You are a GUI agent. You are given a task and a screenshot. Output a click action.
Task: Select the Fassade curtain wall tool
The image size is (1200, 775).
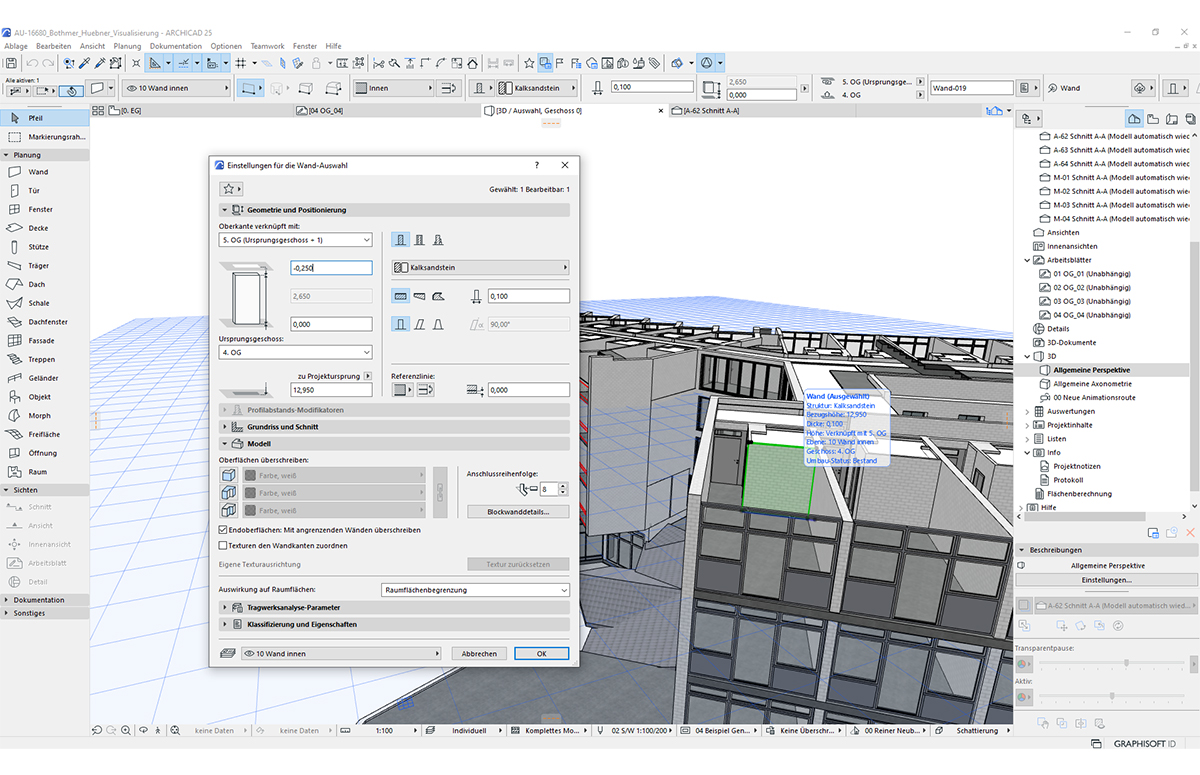point(41,340)
